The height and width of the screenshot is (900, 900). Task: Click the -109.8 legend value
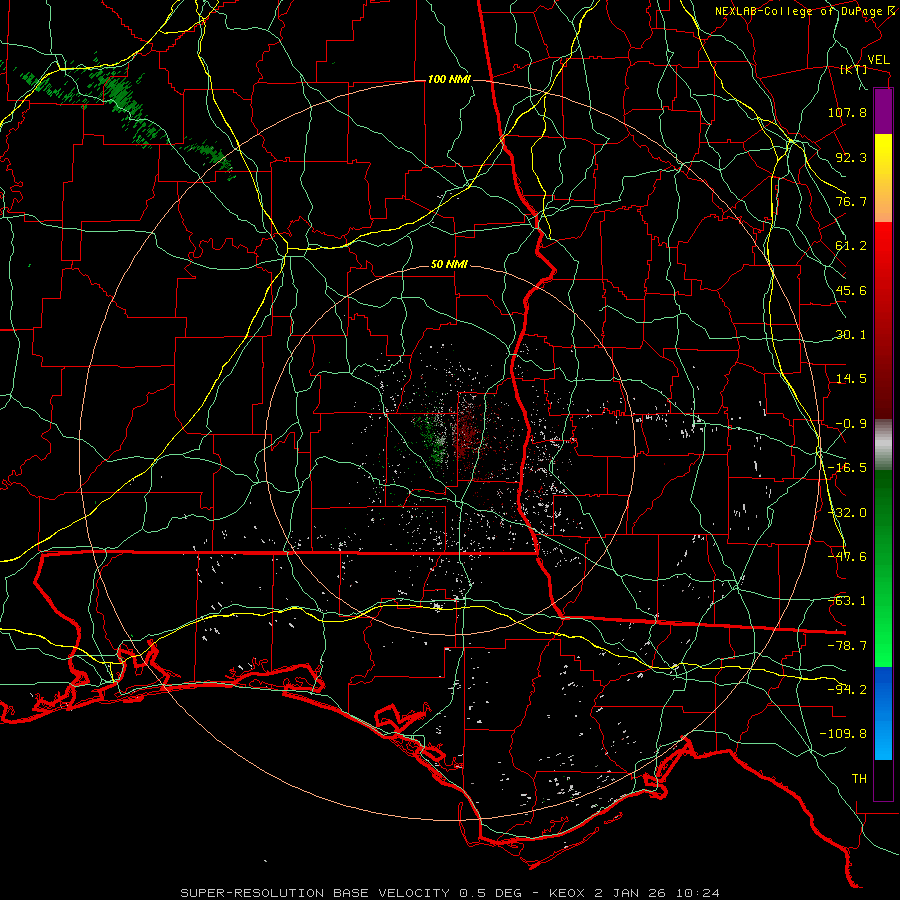843,734
